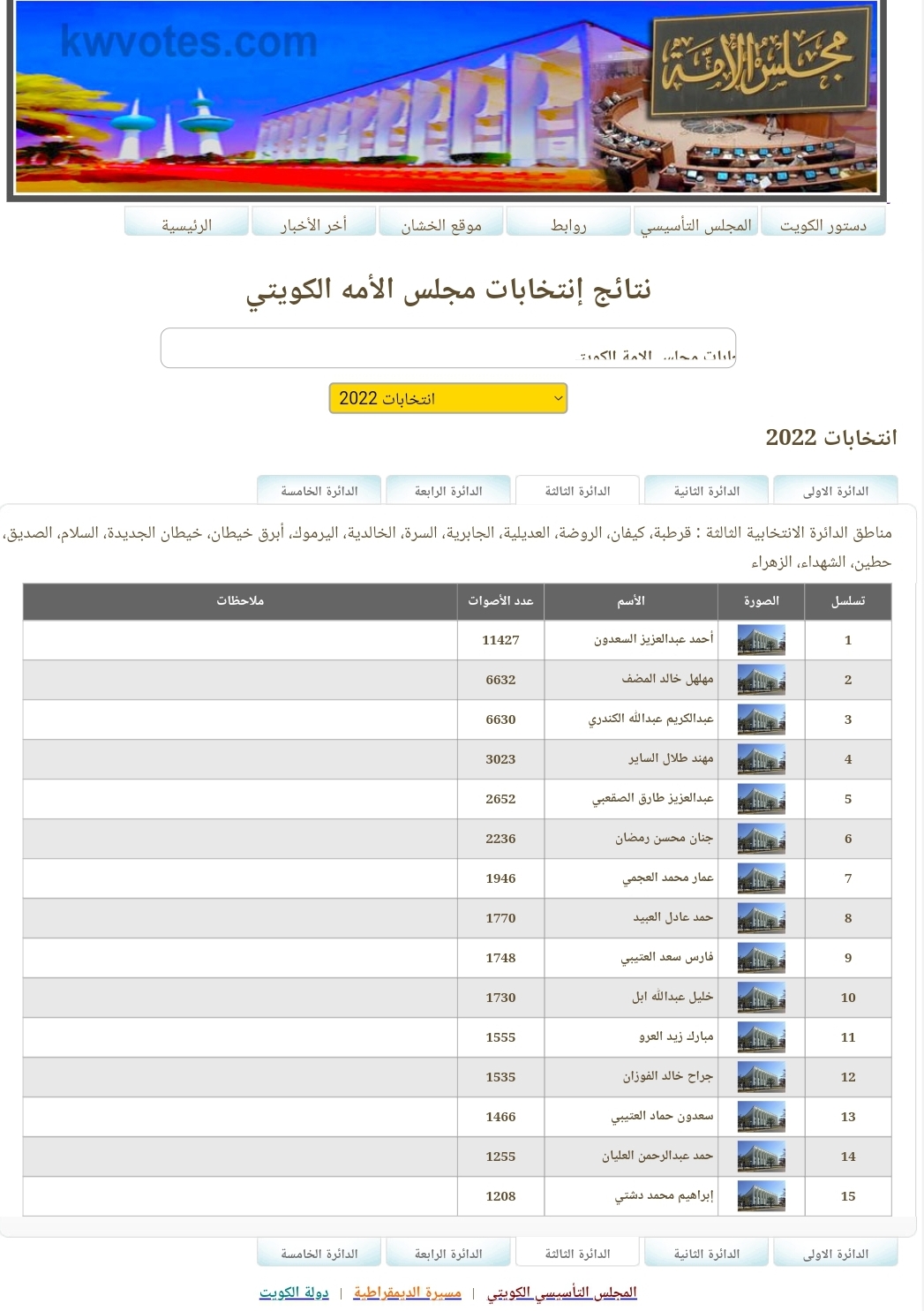
Task: Click the vote count 1208
Action: (500, 1196)
